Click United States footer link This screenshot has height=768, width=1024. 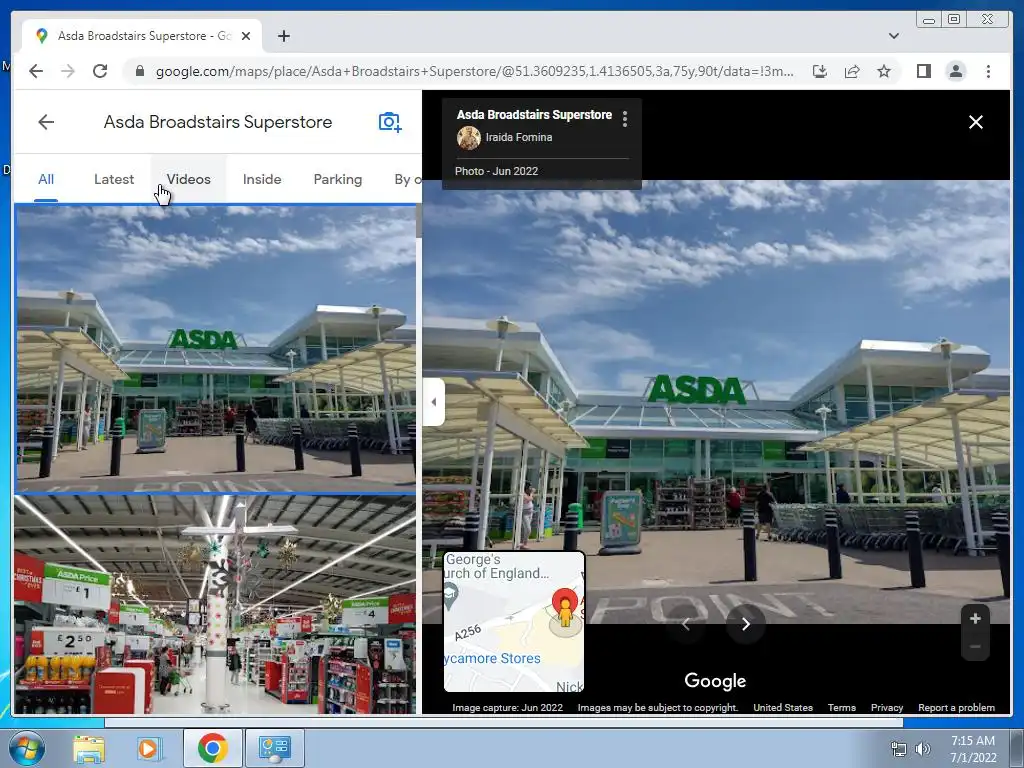tap(782, 707)
